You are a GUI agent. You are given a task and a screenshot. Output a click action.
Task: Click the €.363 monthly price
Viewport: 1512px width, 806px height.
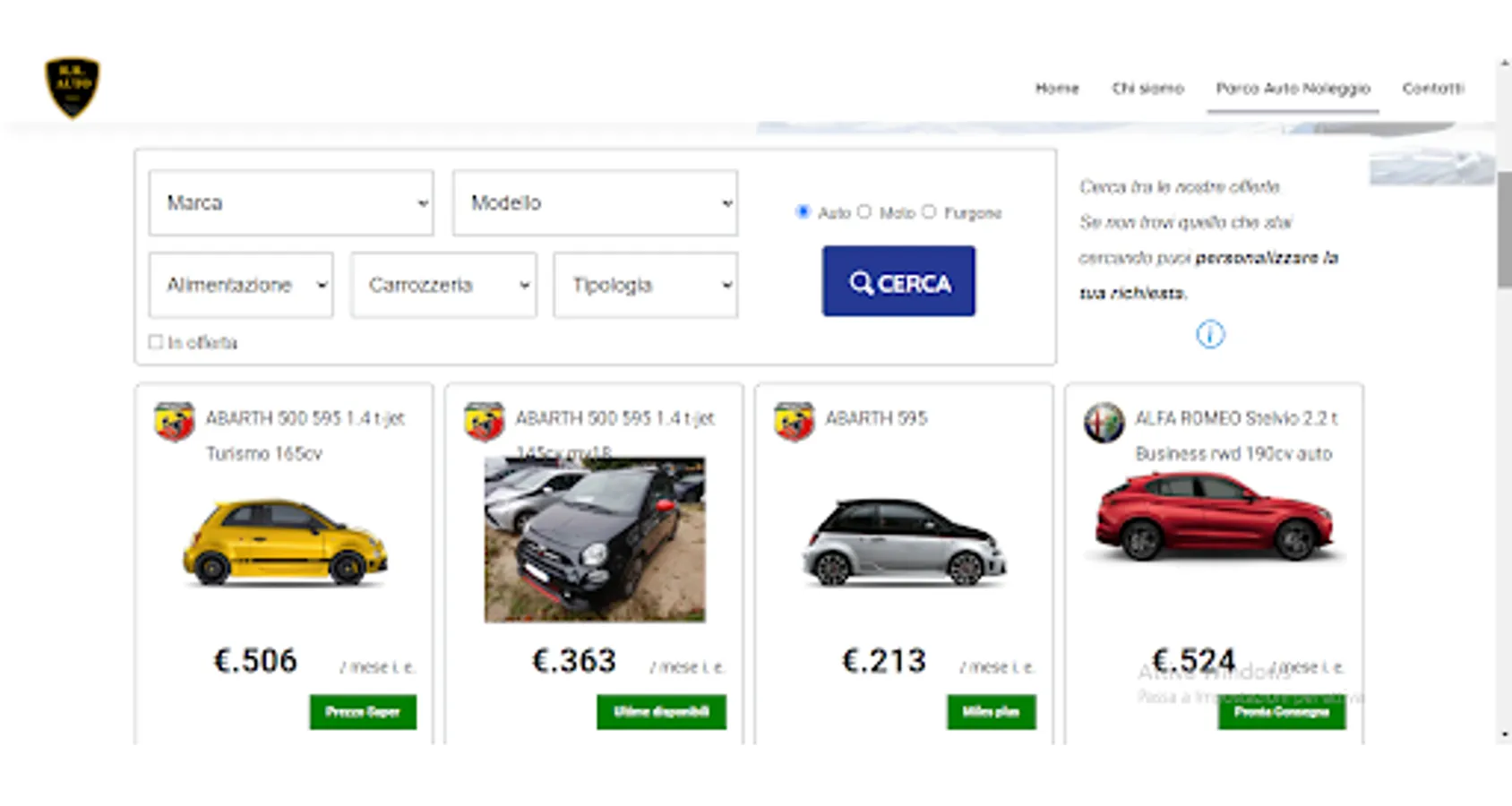(574, 661)
